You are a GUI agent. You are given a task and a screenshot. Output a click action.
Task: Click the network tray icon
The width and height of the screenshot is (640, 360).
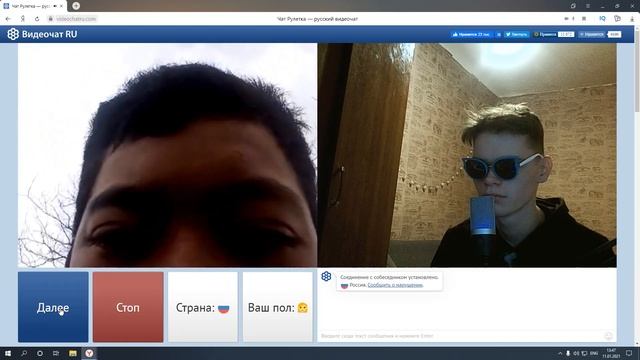coord(584,353)
